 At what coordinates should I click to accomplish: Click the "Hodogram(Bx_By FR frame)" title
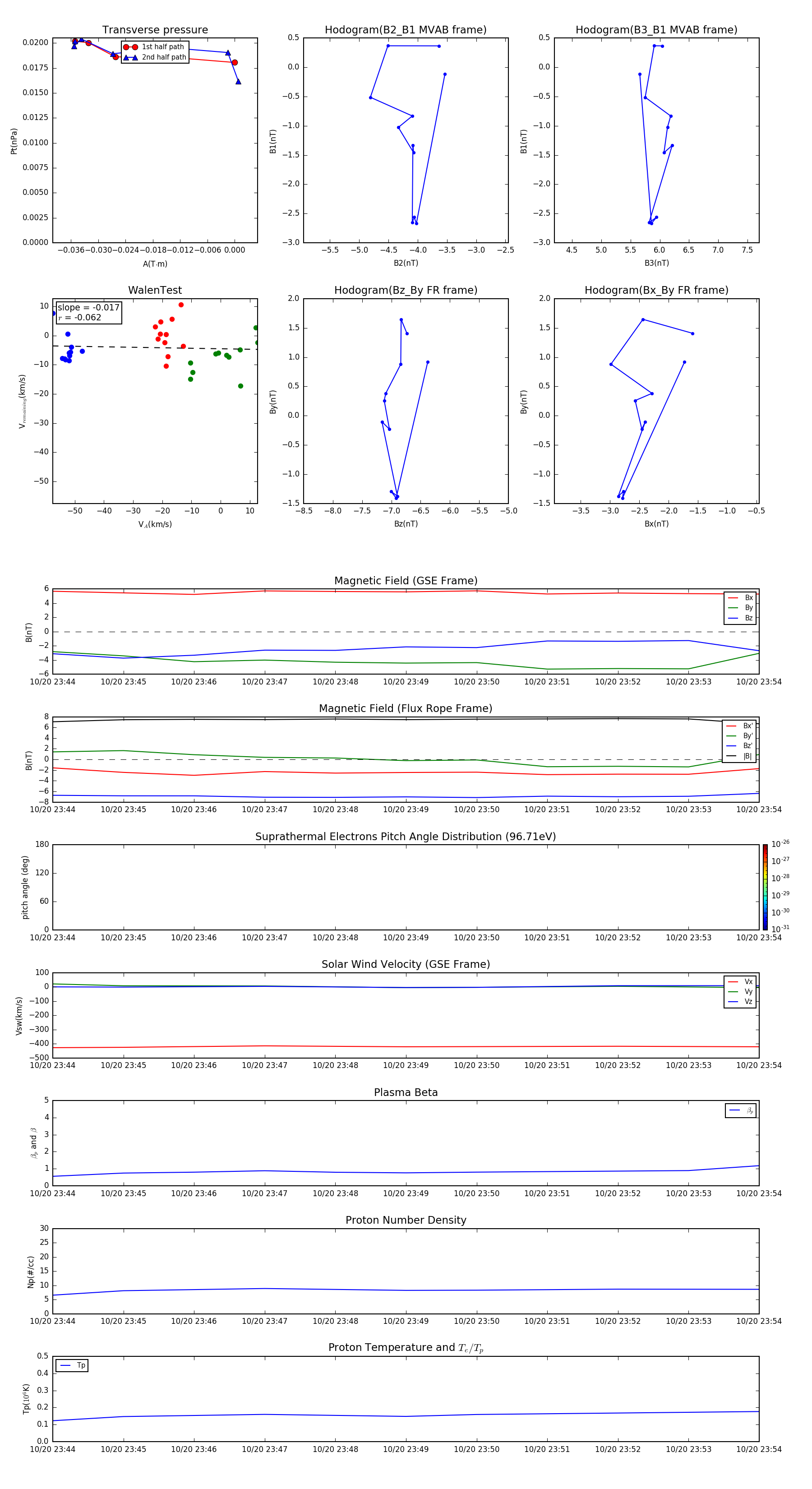(656, 290)
